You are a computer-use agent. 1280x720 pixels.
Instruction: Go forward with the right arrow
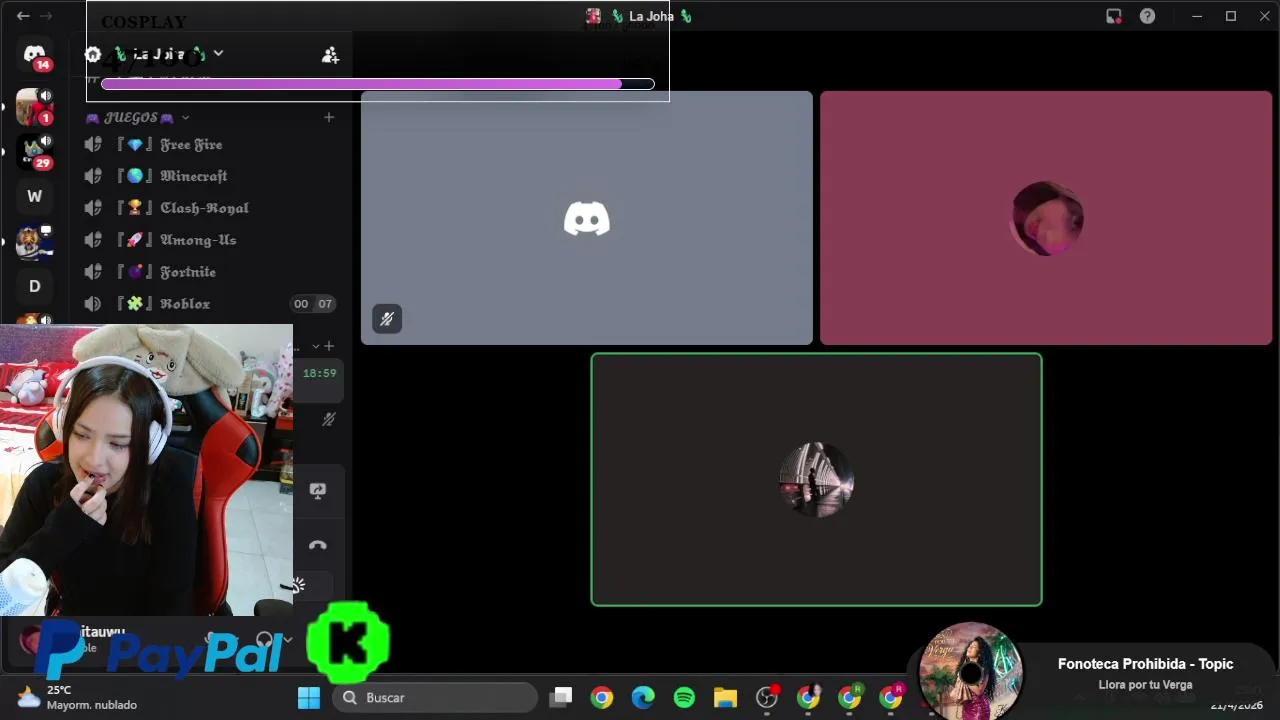click(x=46, y=16)
